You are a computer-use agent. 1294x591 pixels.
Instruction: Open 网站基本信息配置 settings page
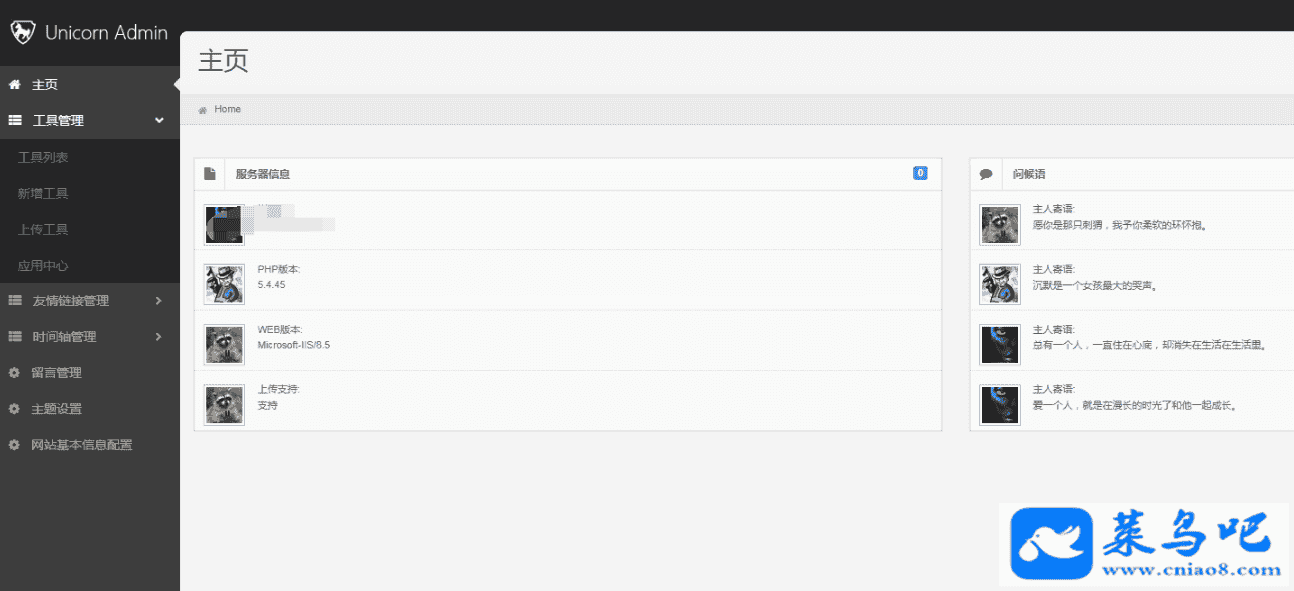click(82, 445)
